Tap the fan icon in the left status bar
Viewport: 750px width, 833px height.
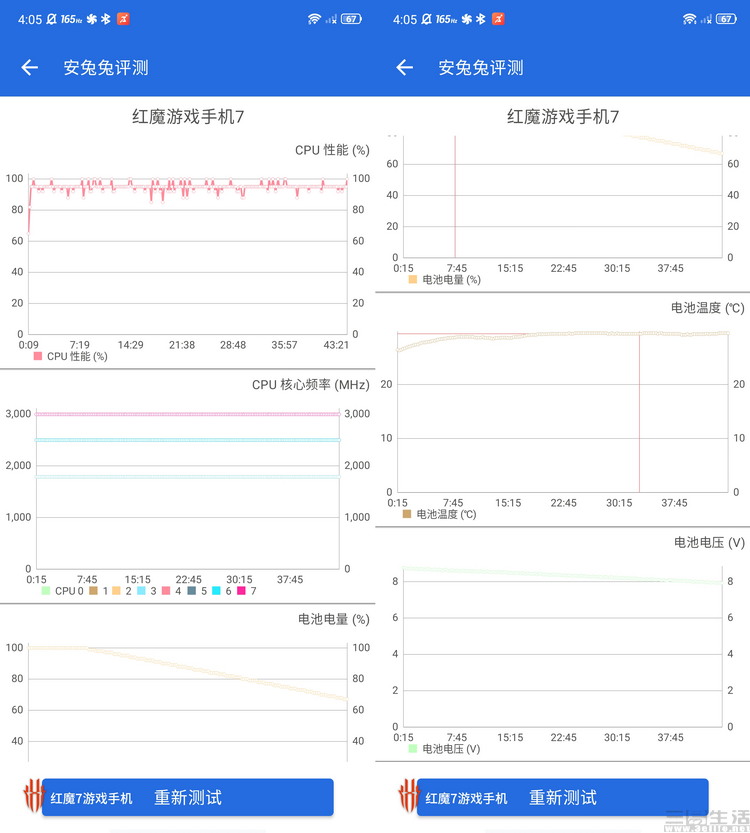(92, 19)
